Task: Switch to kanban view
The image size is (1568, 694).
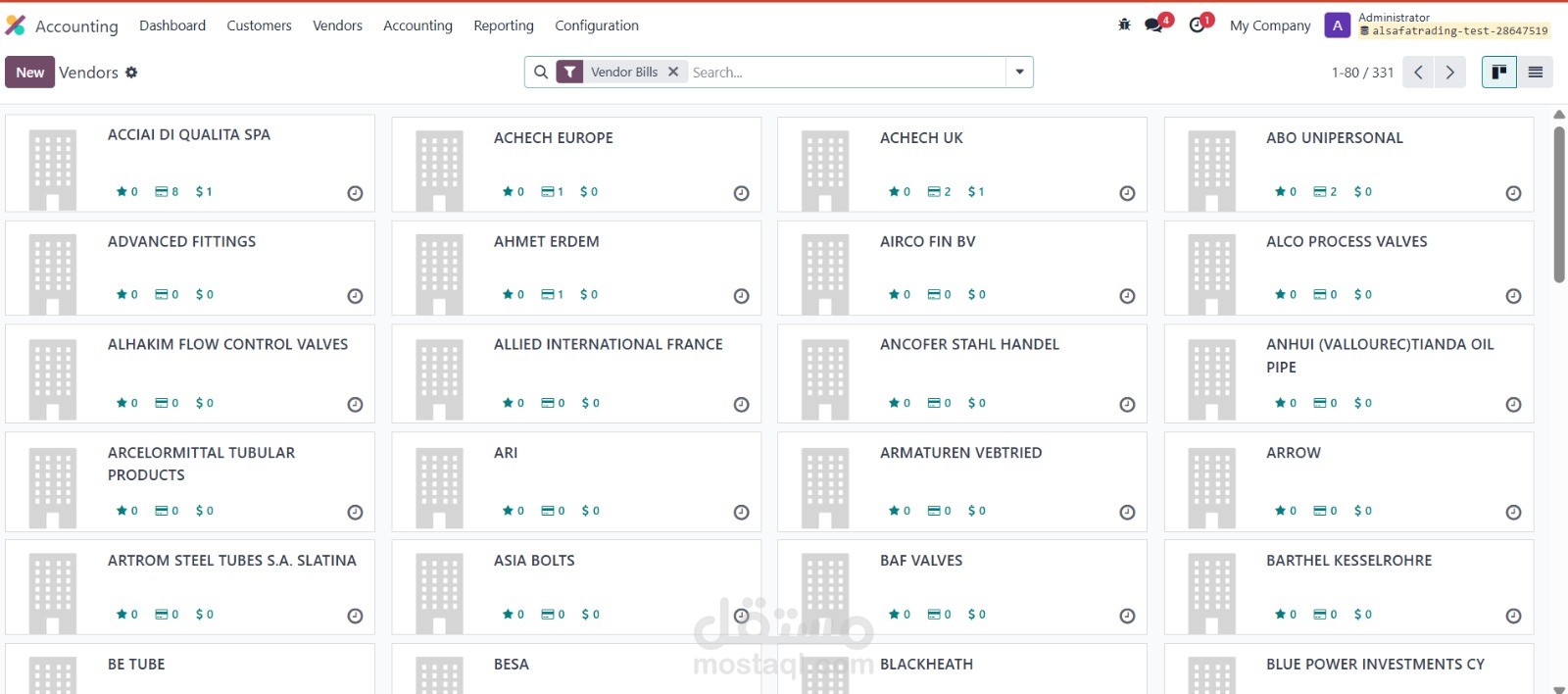Action: coord(1499,72)
